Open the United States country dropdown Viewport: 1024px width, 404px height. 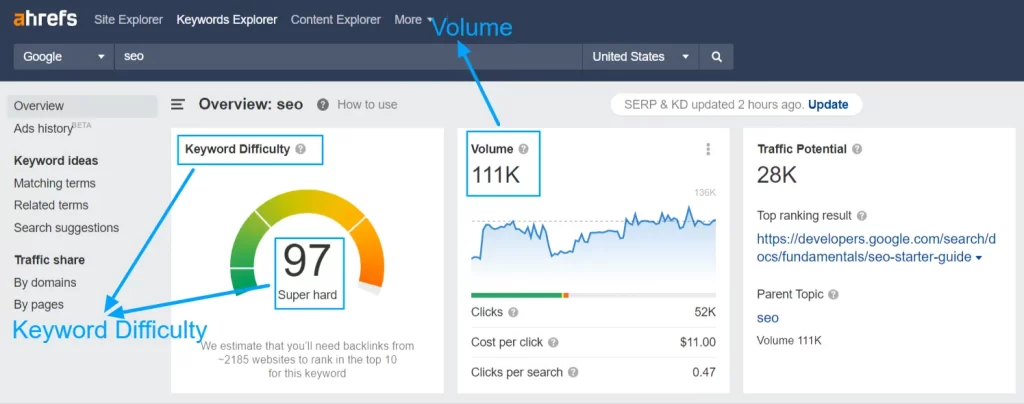click(x=640, y=57)
